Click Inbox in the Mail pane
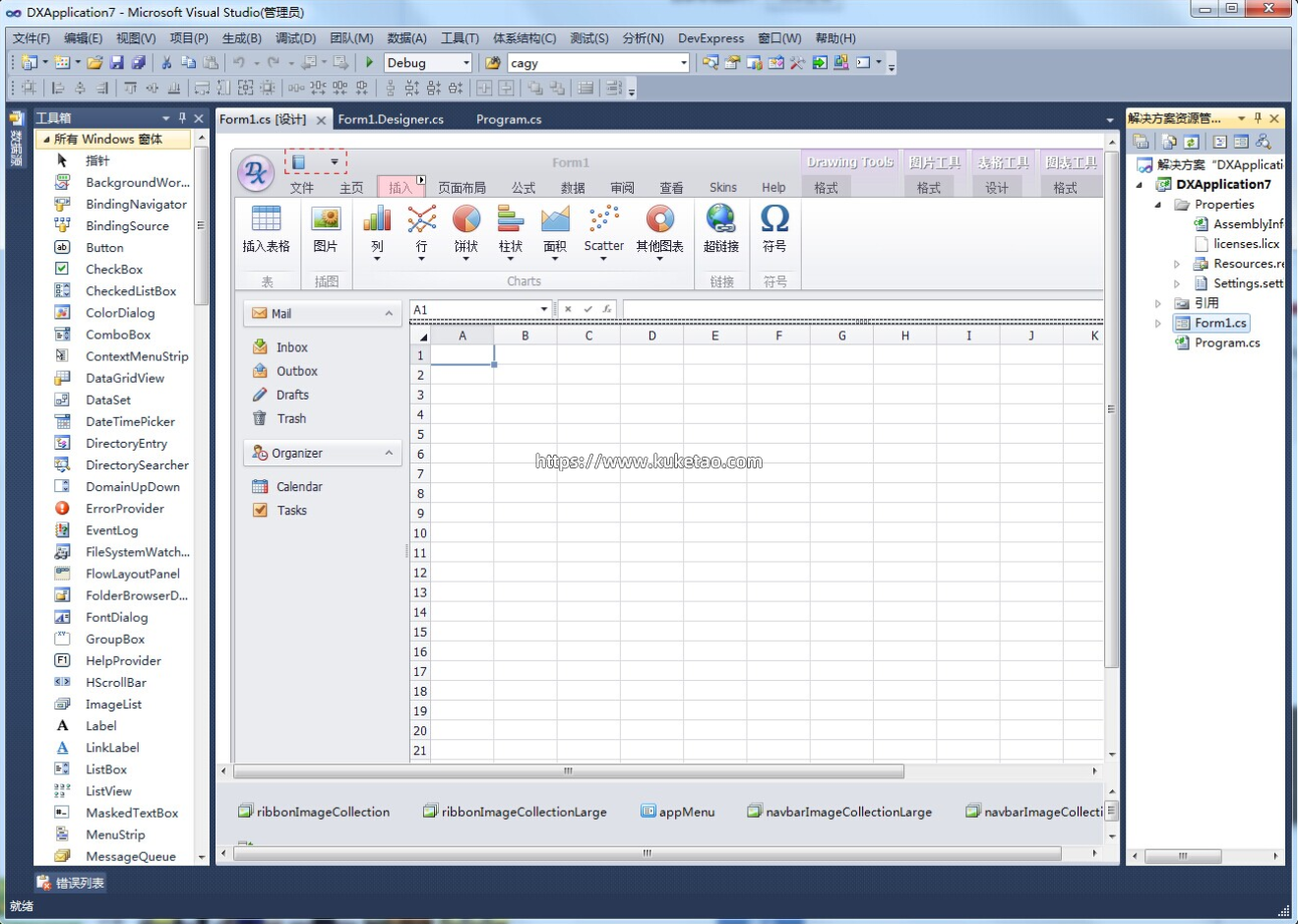Screen dimensions: 1298x924 (291, 347)
